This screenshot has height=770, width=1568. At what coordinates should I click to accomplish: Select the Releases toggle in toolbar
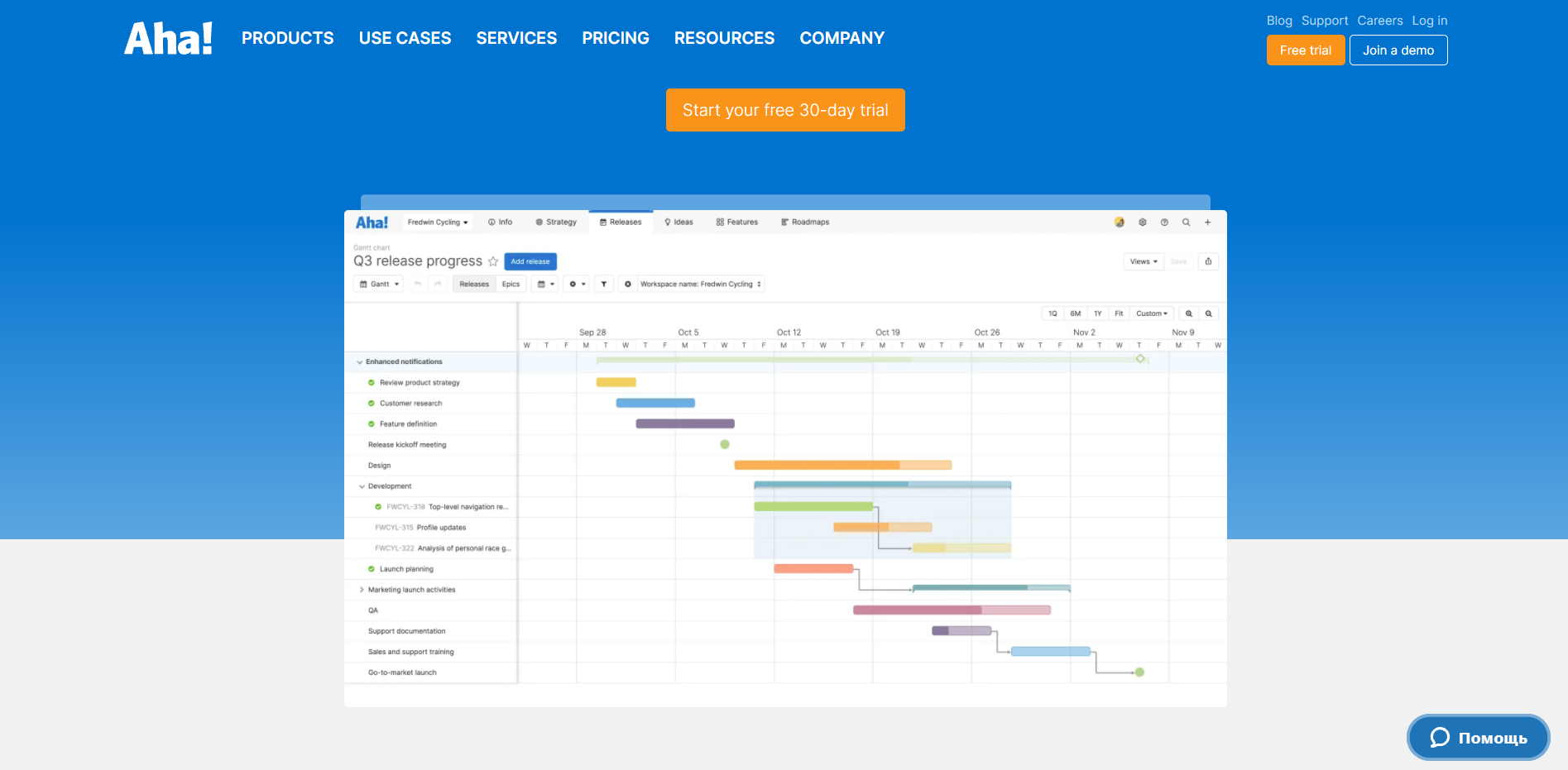pos(474,285)
